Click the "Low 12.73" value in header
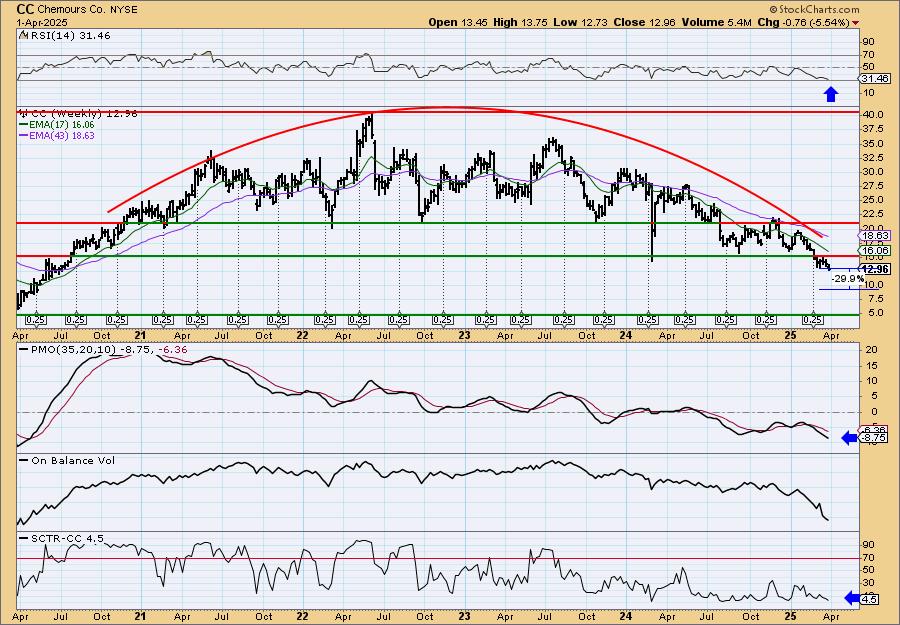This screenshot has width=900, height=625. click(581, 22)
